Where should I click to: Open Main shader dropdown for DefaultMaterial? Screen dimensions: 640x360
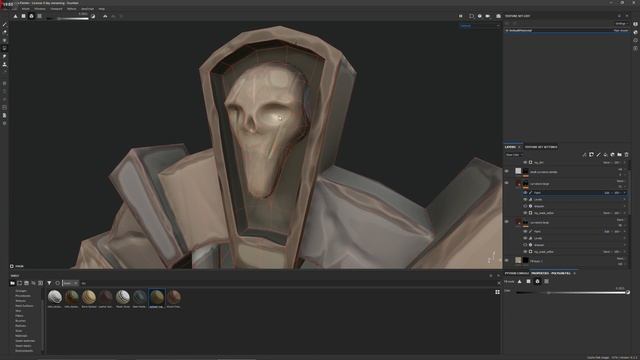click(x=621, y=31)
